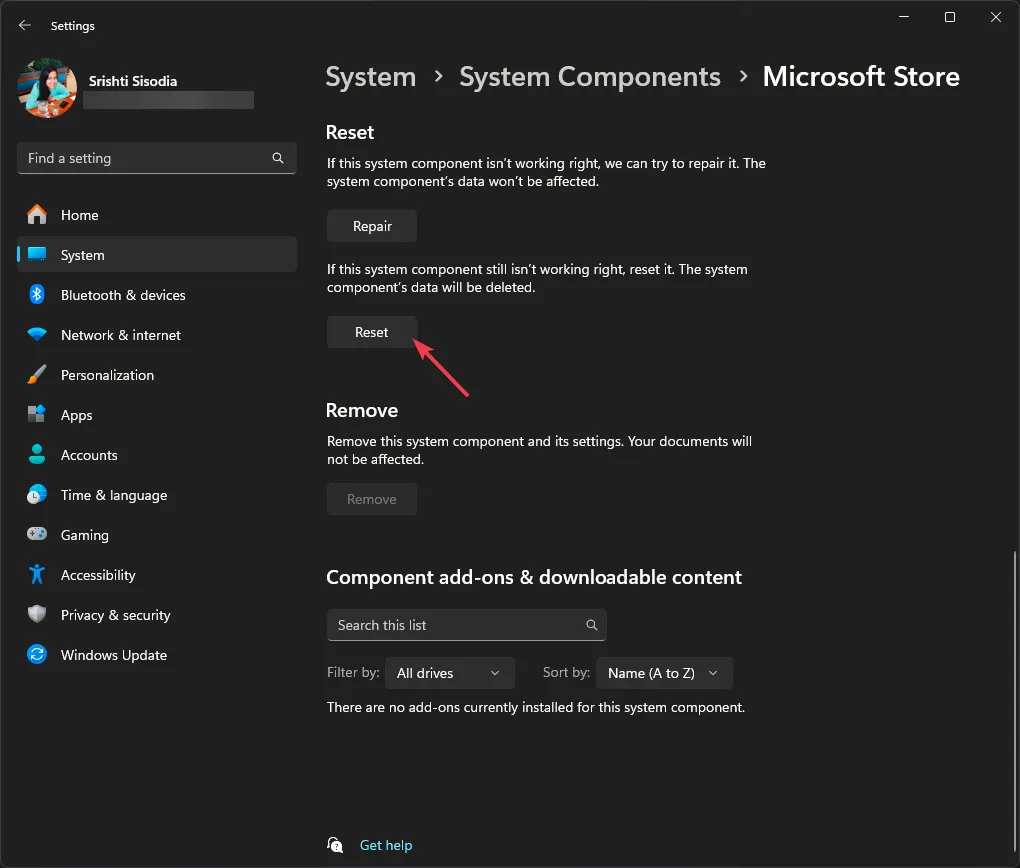1020x868 pixels.
Task: Open Bluetooth & devices settings
Action: click(x=157, y=295)
